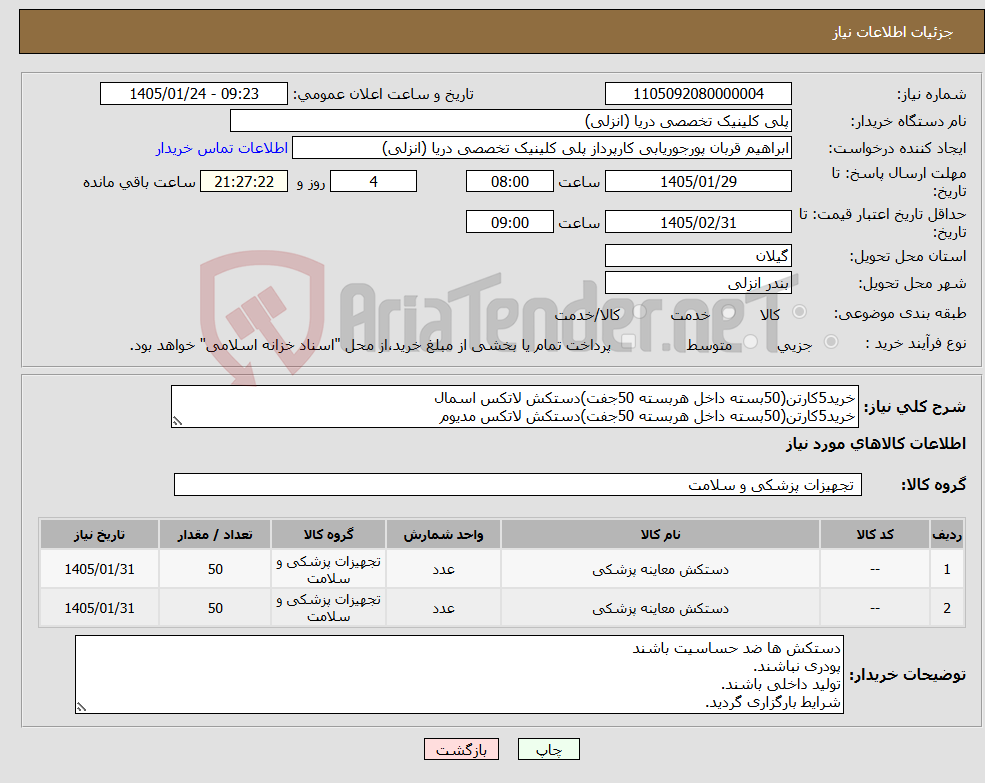
Task: Click the province field گیلان
Action: point(698,256)
